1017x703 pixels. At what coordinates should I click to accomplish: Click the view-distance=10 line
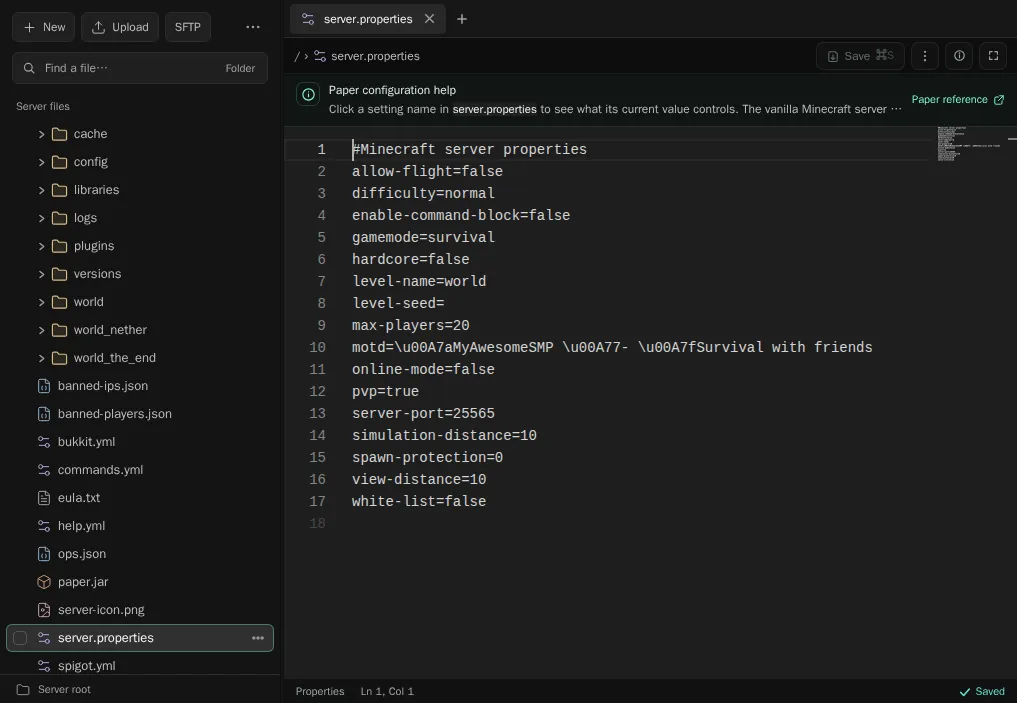pos(419,480)
